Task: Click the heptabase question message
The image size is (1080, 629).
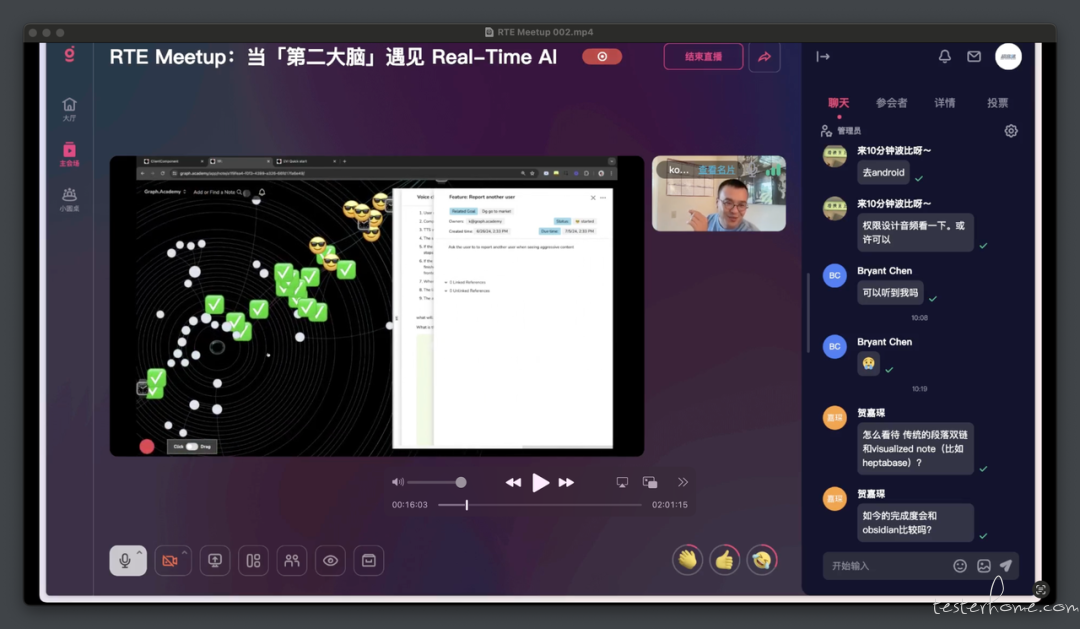Action: tap(915, 448)
